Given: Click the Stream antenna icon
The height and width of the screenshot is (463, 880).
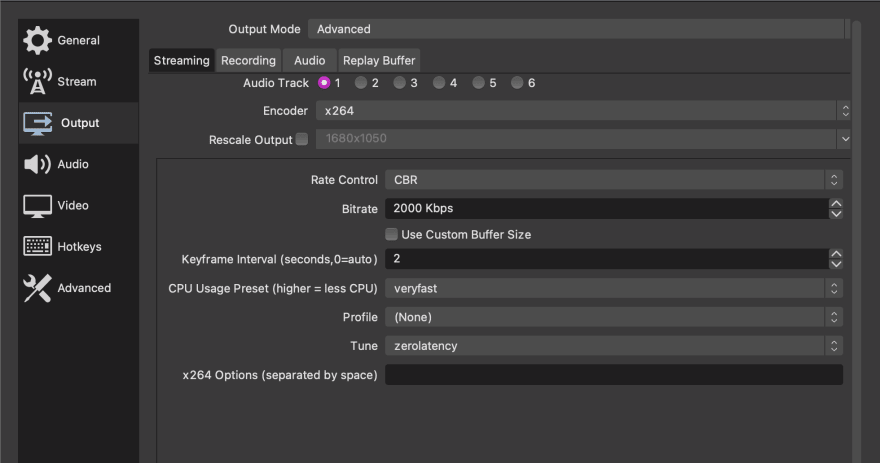Looking at the screenshot, I should coord(37,81).
